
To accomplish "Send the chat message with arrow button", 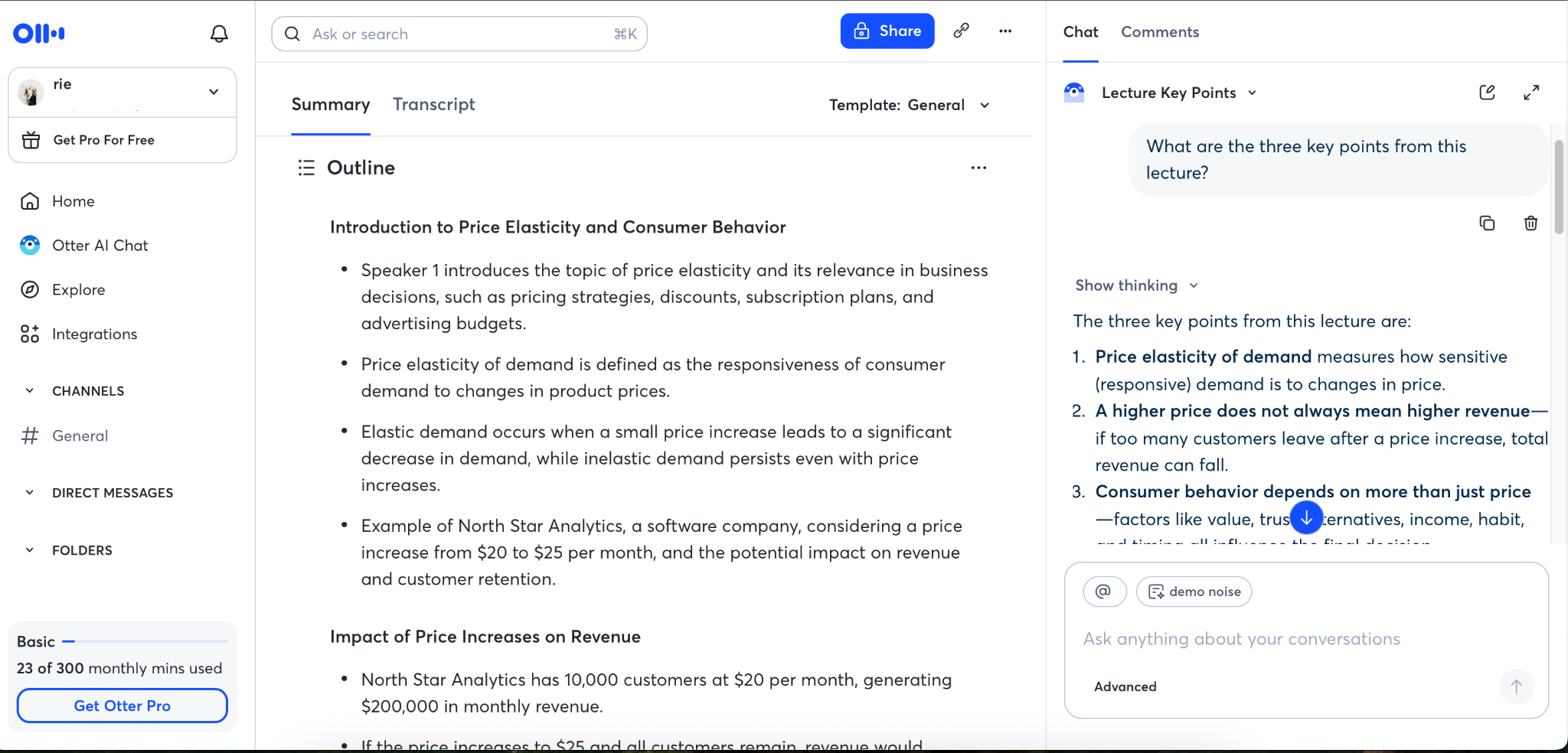I will 1516,686.
